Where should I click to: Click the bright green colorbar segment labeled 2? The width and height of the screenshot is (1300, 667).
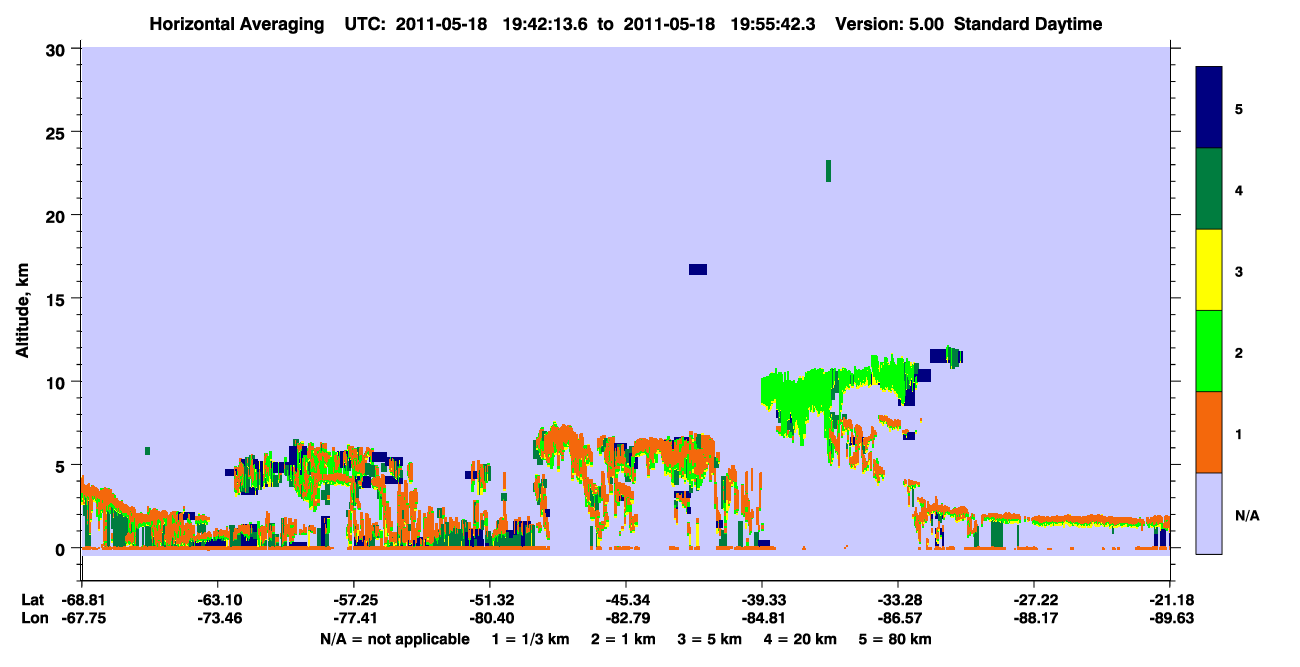[x=1209, y=351]
